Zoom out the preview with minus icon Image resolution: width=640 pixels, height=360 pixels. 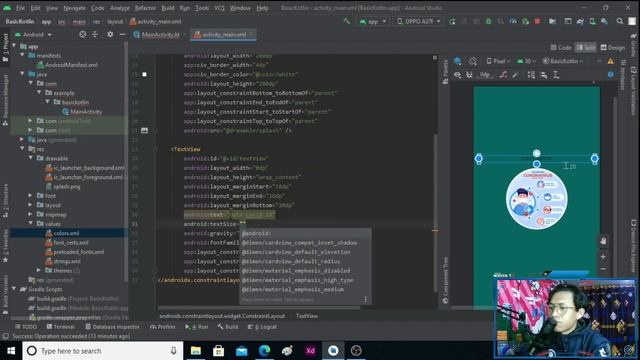click(x=603, y=269)
